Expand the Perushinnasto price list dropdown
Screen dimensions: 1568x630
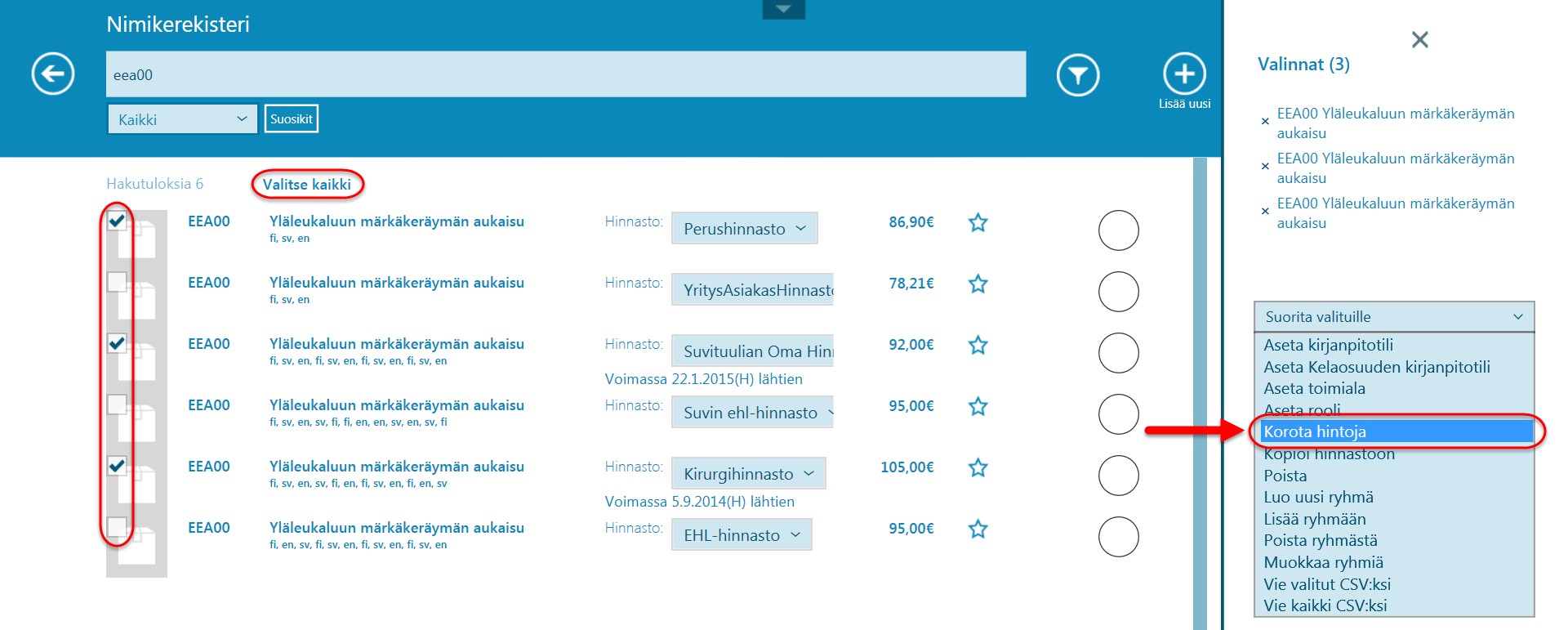(744, 229)
